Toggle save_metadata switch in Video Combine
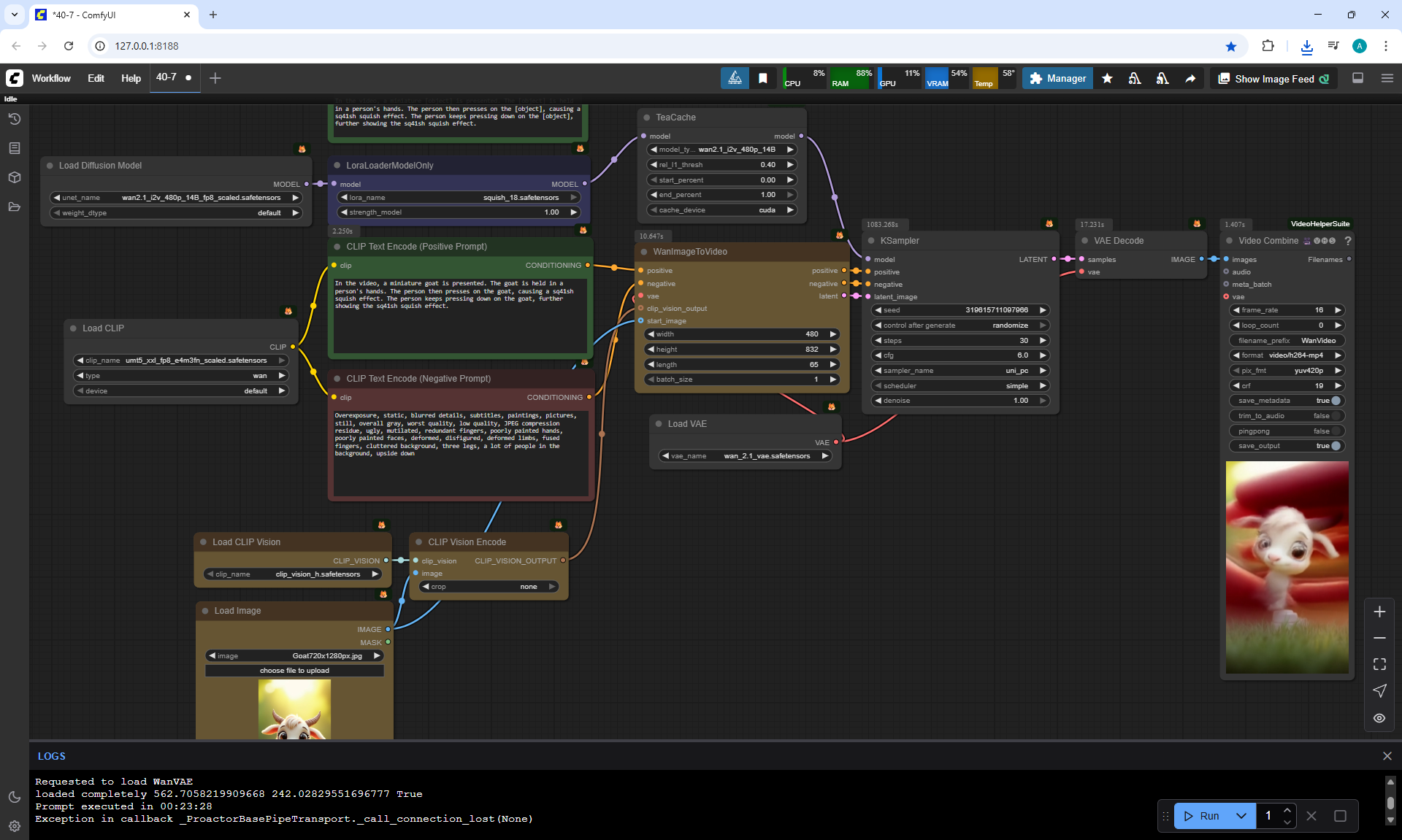The height and width of the screenshot is (840, 1402). pos(1335,401)
